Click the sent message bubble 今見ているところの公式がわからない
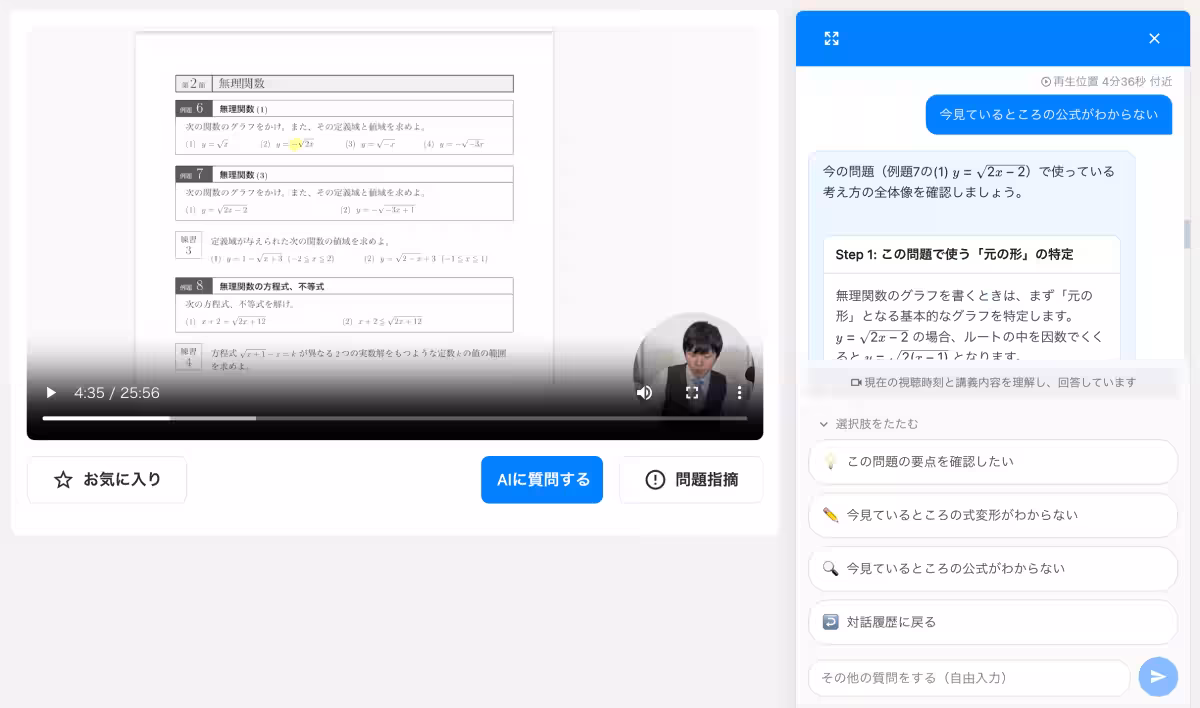The width and height of the screenshot is (1200, 708). pyautogui.click(x=1049, y=114)
